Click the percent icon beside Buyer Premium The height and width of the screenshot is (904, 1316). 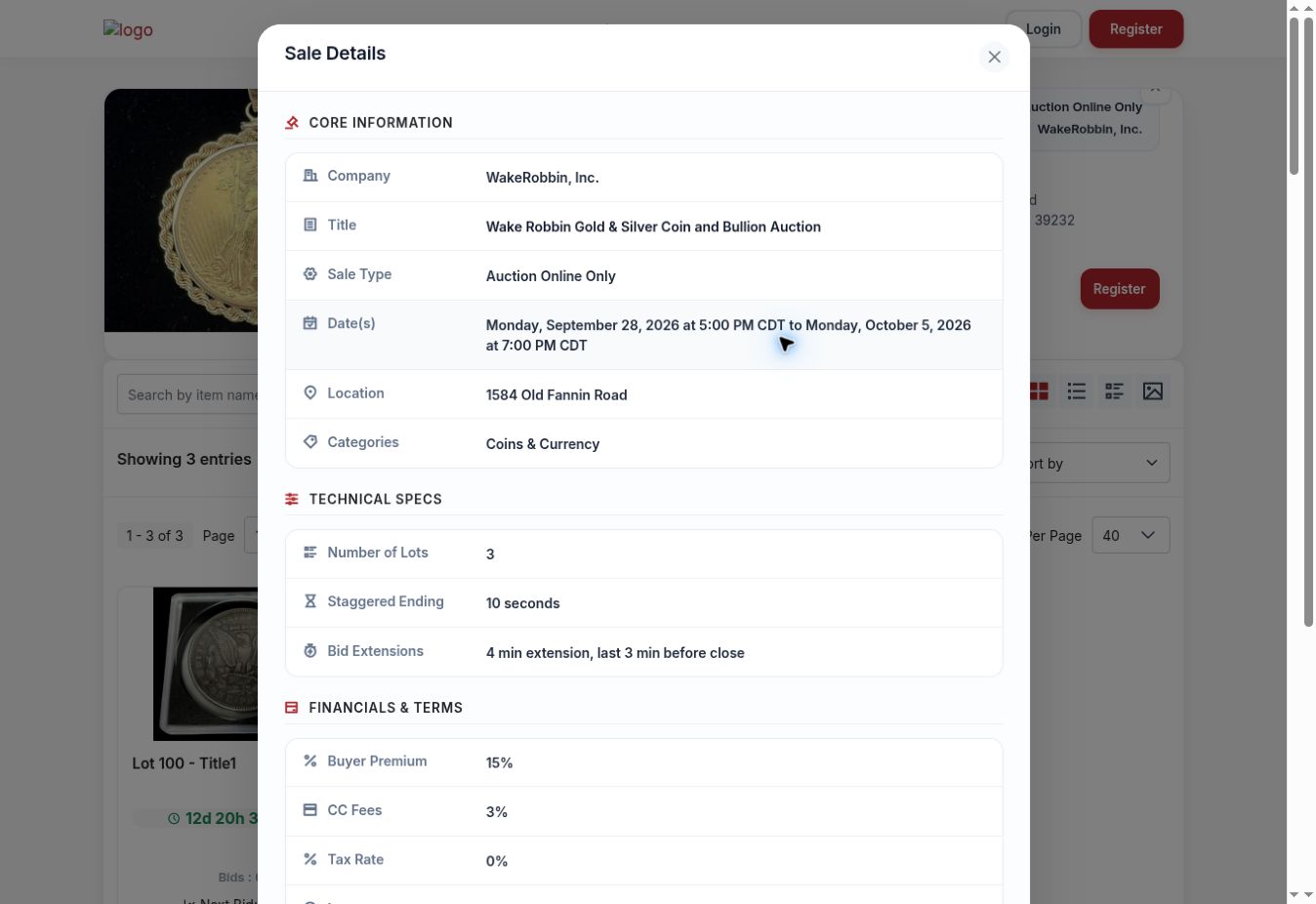click(x=310, y=760)
